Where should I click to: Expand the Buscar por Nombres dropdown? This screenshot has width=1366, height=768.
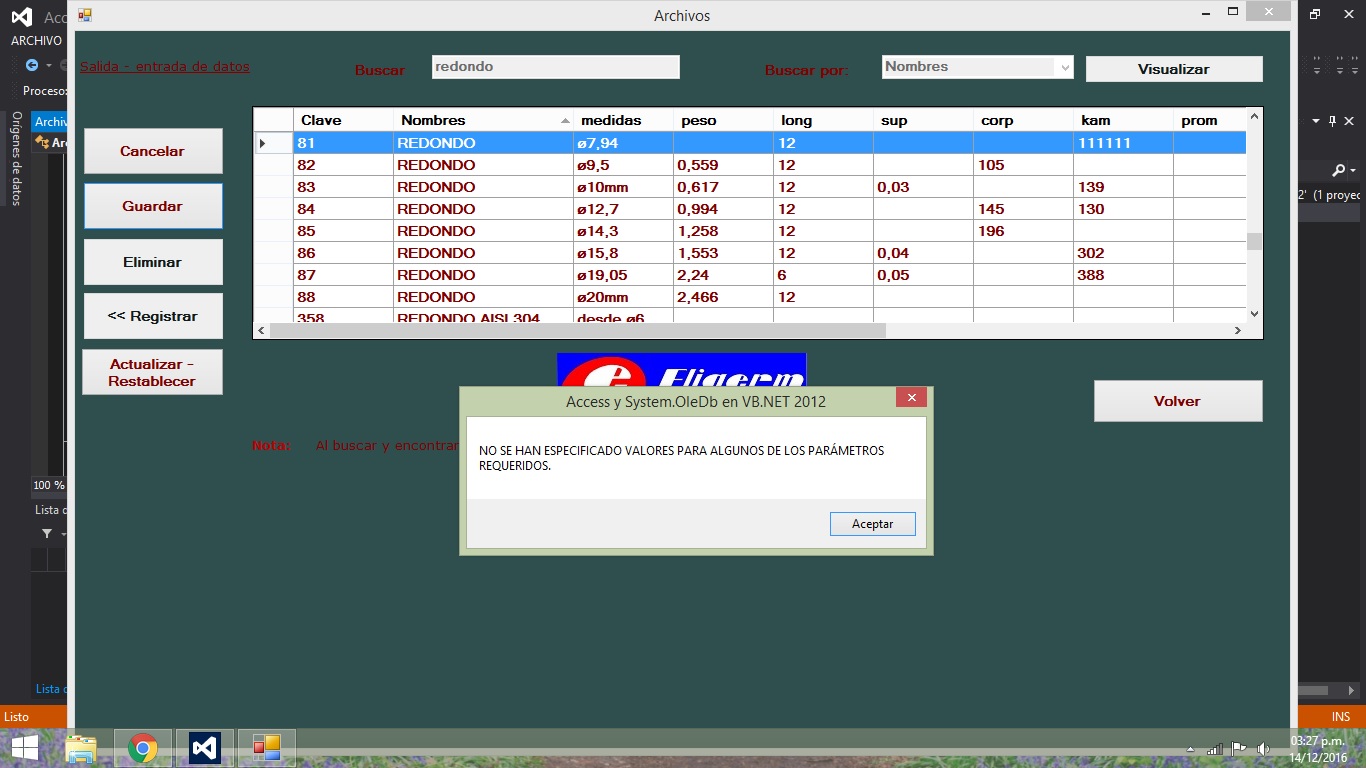[1065, 67]
